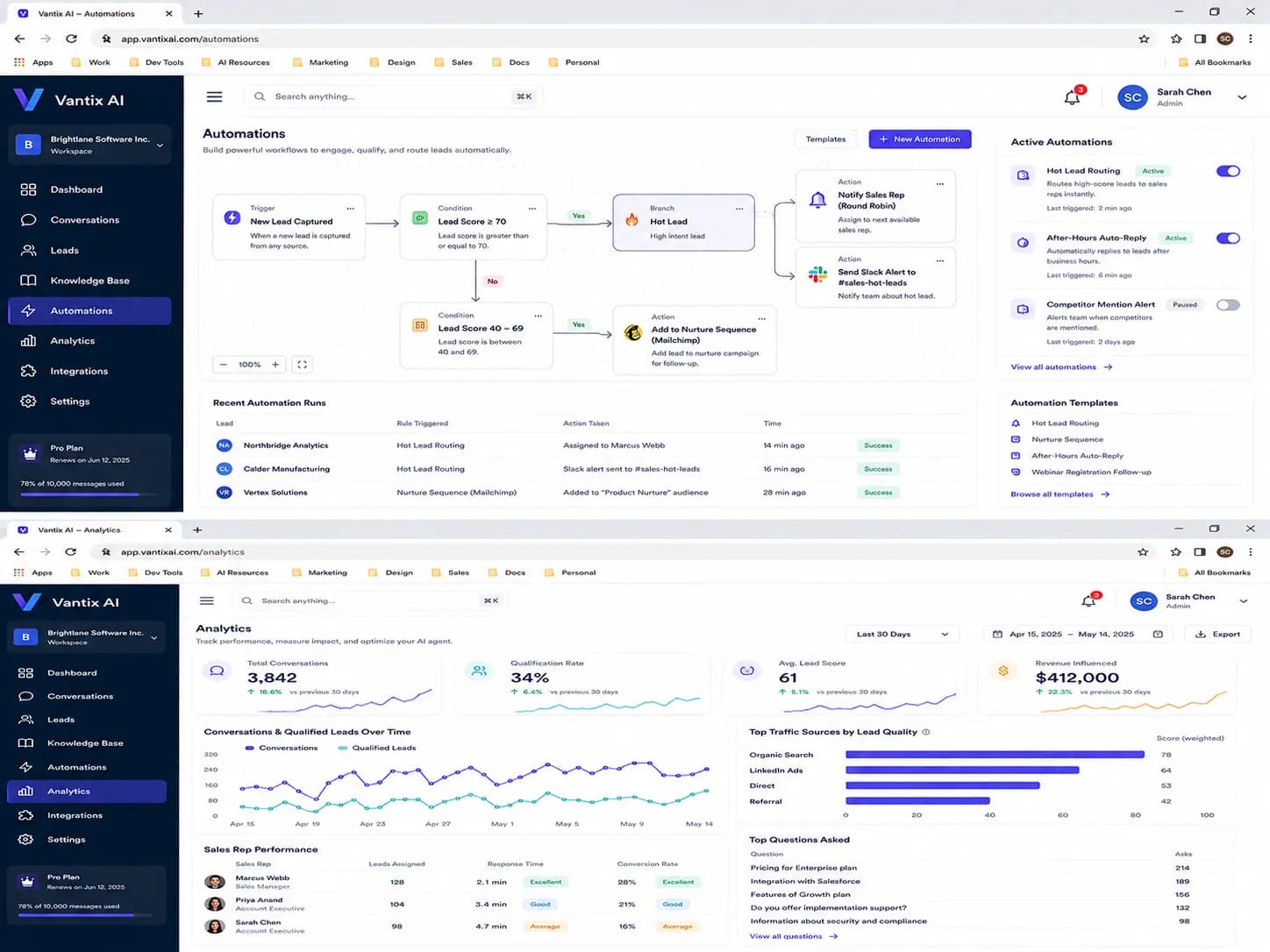Viewport: 1270px width, 952px height.
Task: Open notifications bell in Analytics window
Action: tap(1088, 600)
